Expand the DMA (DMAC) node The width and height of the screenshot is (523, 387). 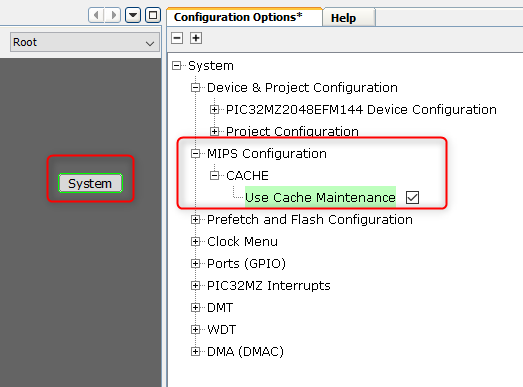click(x=195, y=352)
